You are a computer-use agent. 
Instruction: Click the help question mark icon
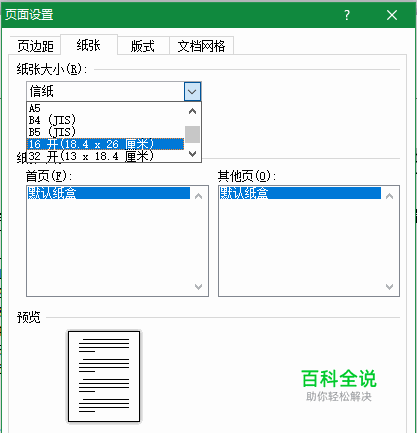(x=347, y=15)
